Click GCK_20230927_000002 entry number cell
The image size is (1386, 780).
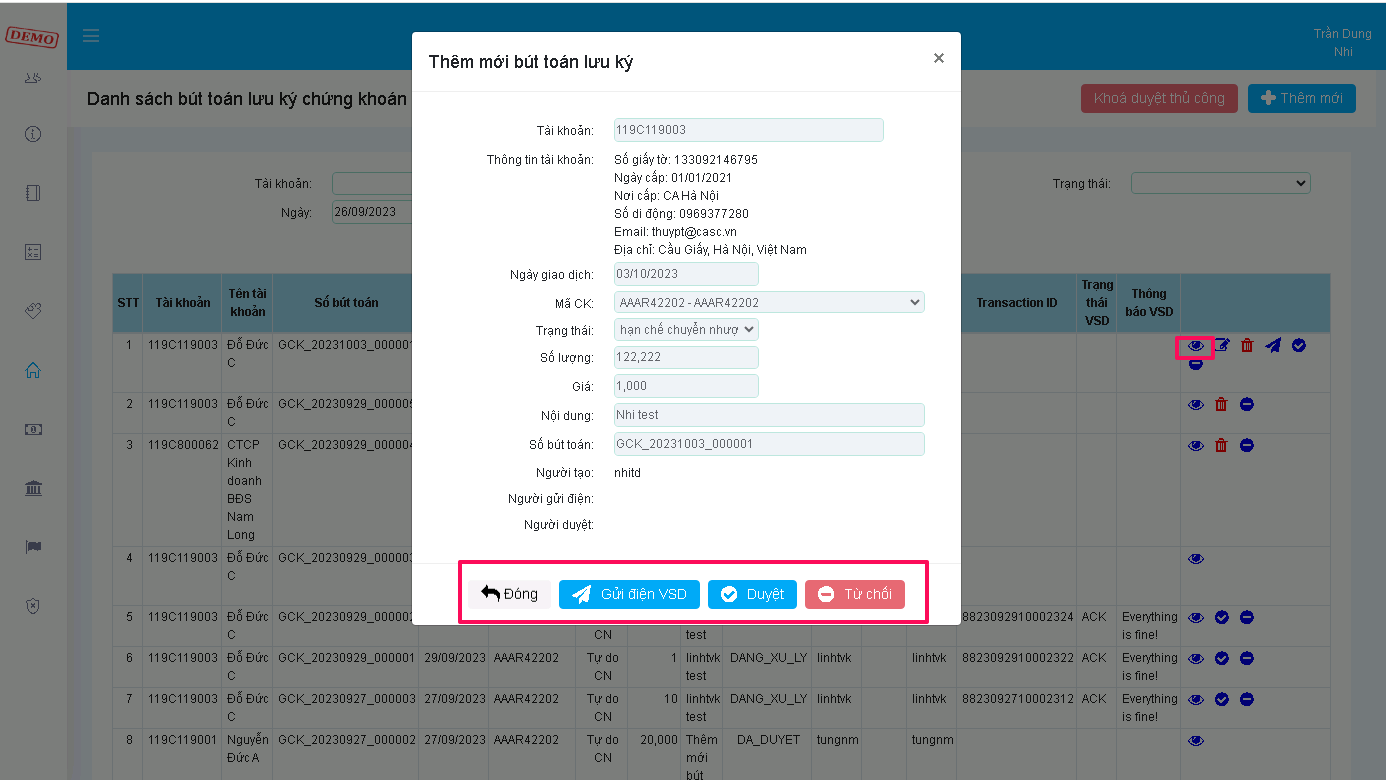coord(345,740)
